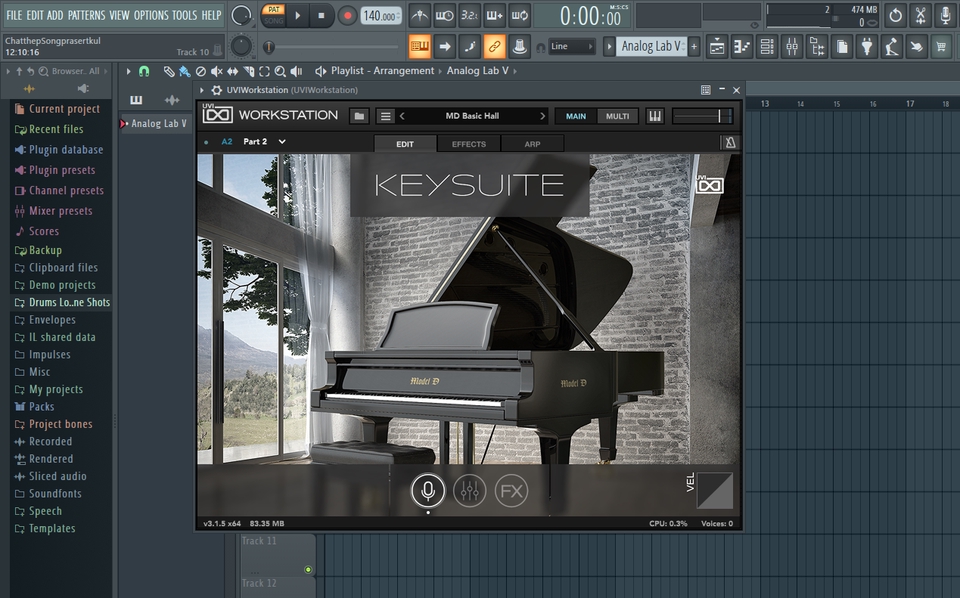Select the EDIT tab in UVIWorkstation
This screenshot has width=960, height=598.
tap(405, 144)
